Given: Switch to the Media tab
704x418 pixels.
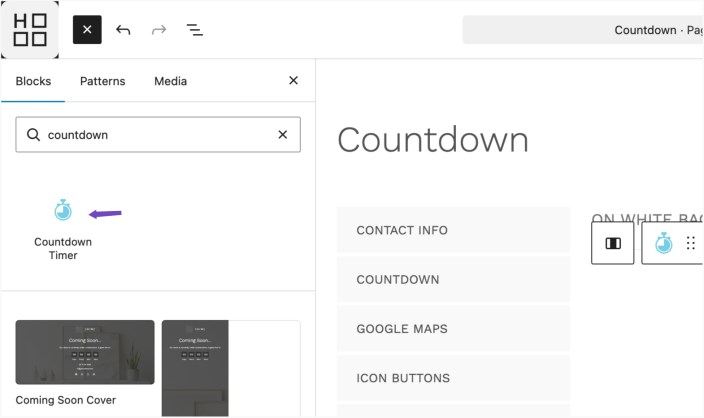Looking at the screenshot, I should coord(171,81).
